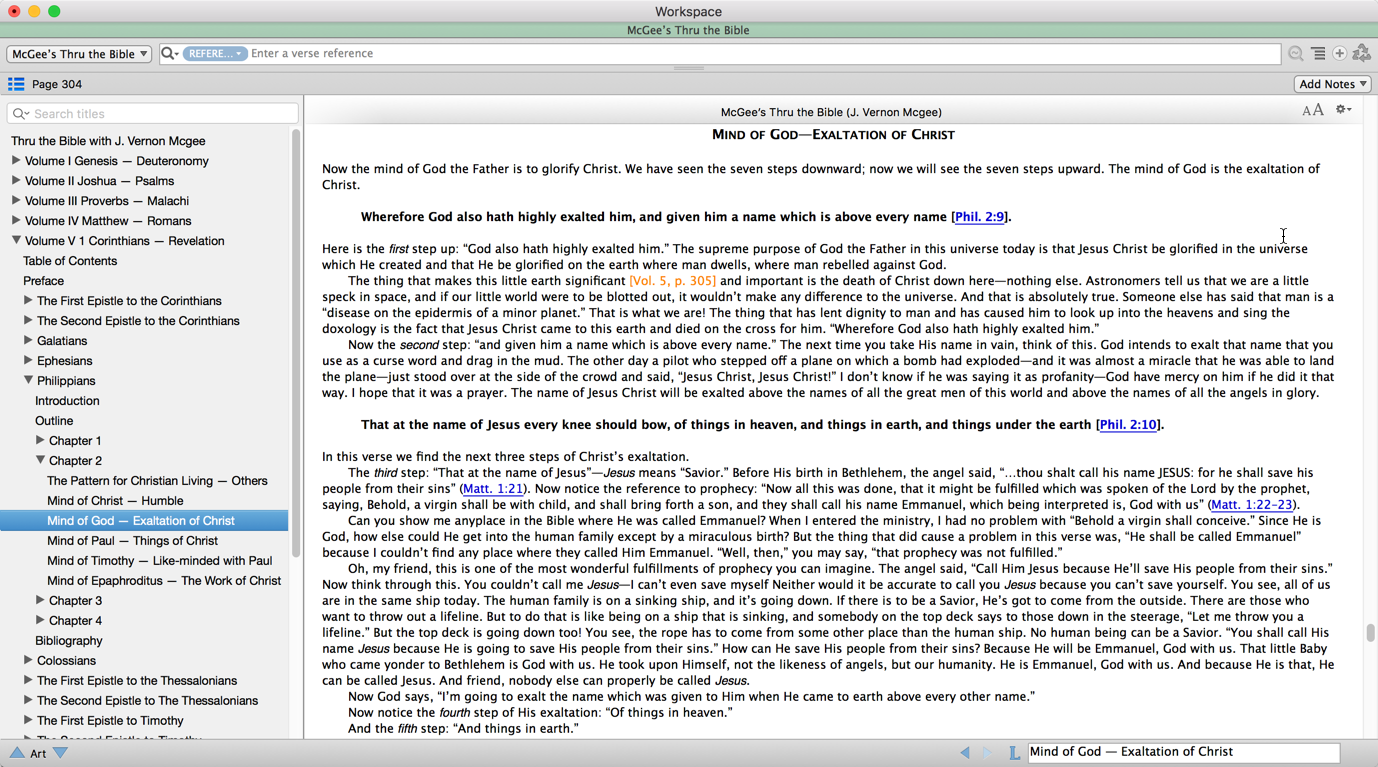Open the Phil. 2:9 verse link

(980, 217)
